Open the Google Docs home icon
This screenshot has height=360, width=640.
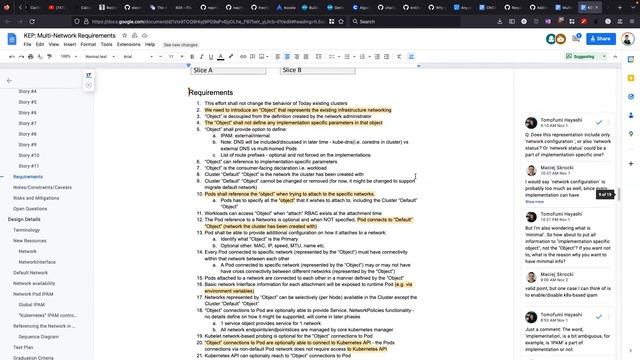pos(12,39)
